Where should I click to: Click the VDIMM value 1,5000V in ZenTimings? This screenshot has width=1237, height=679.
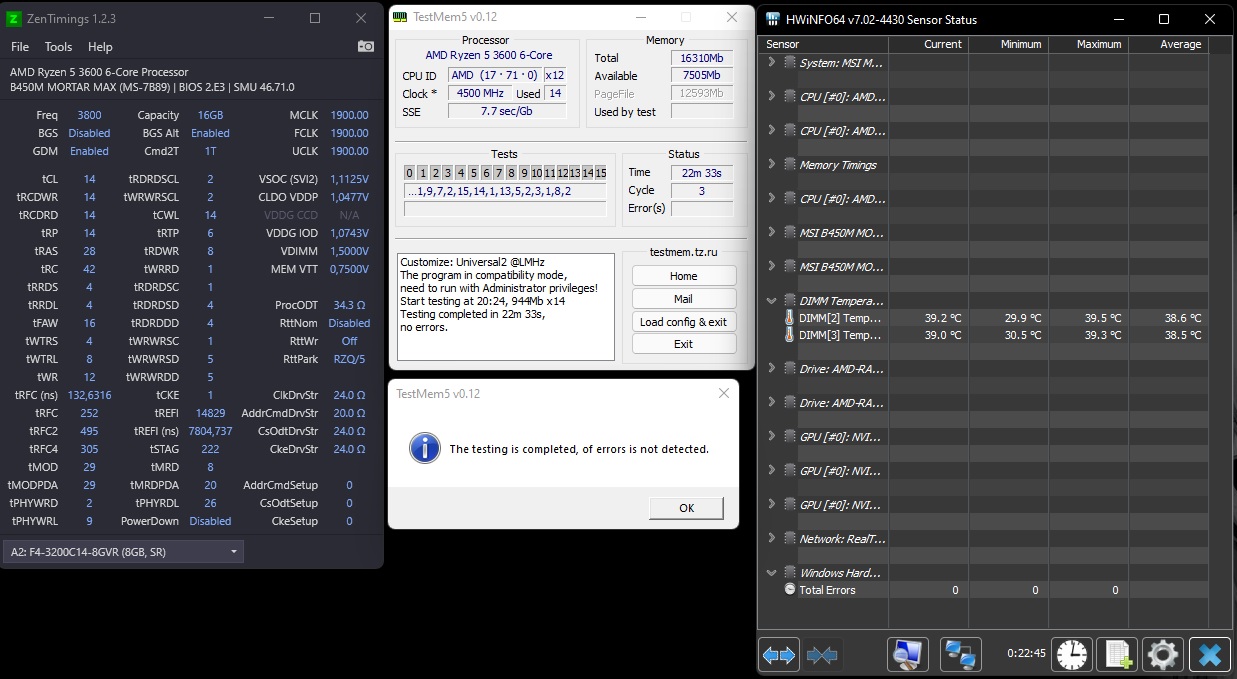tap(349, 251)
